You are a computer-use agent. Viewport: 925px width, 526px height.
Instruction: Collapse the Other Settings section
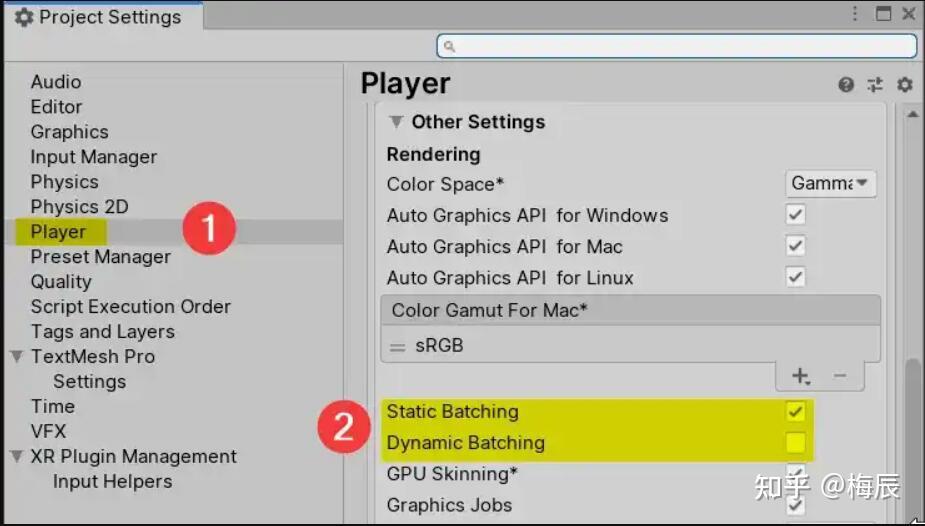397,122
